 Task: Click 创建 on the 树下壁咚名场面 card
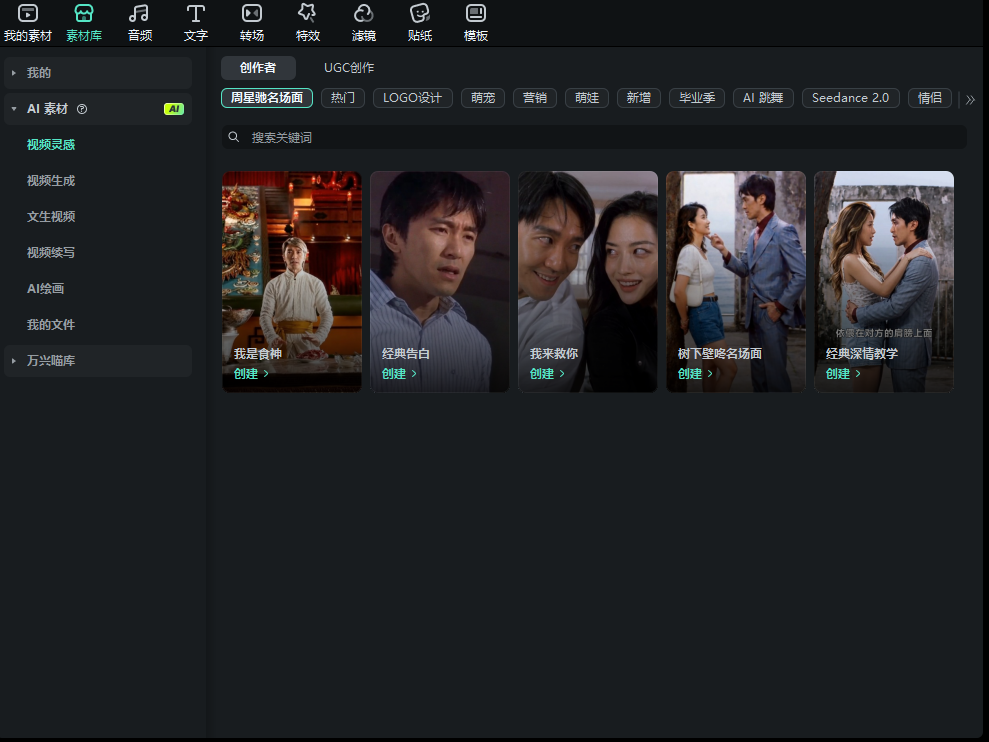[696, 374]
